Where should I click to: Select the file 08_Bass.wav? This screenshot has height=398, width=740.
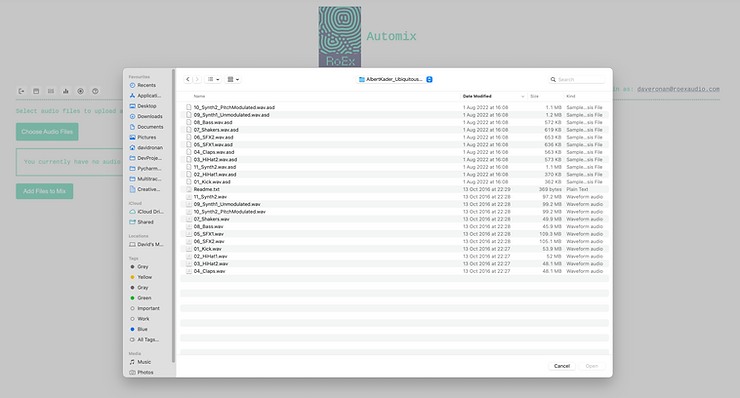click(x=394, y=227)
